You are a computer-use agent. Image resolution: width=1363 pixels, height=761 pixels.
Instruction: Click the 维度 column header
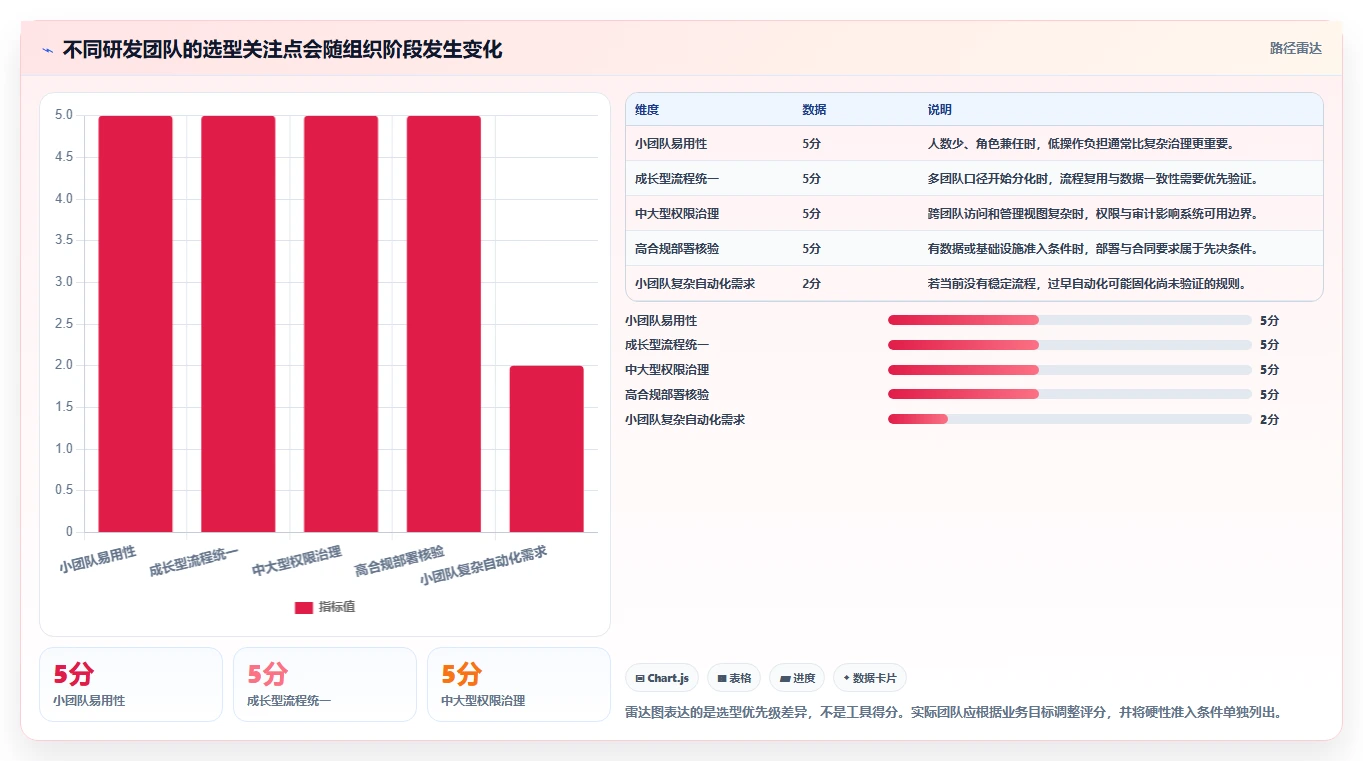(647, 110)
